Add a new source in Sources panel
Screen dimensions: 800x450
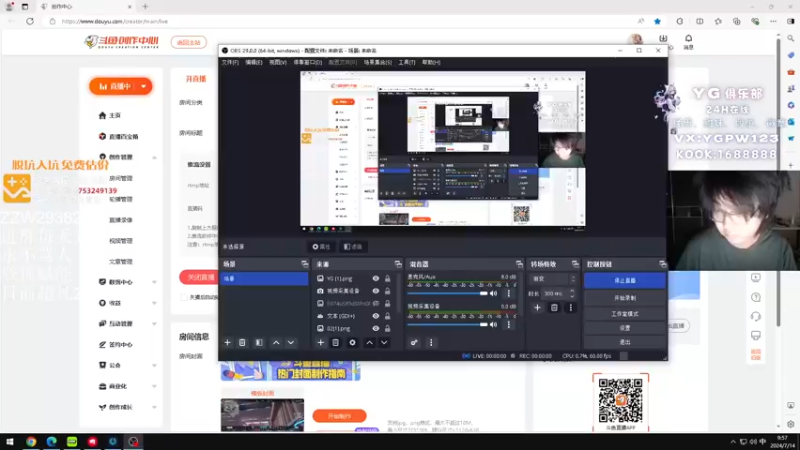pos(320,343)
